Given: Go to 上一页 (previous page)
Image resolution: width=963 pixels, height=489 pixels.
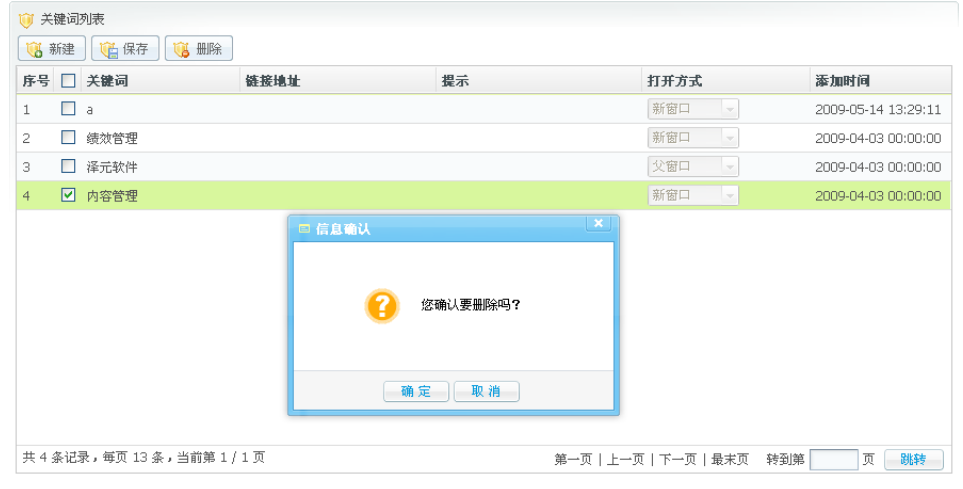Looking at the screenshot, I should (x=625, y=460).
